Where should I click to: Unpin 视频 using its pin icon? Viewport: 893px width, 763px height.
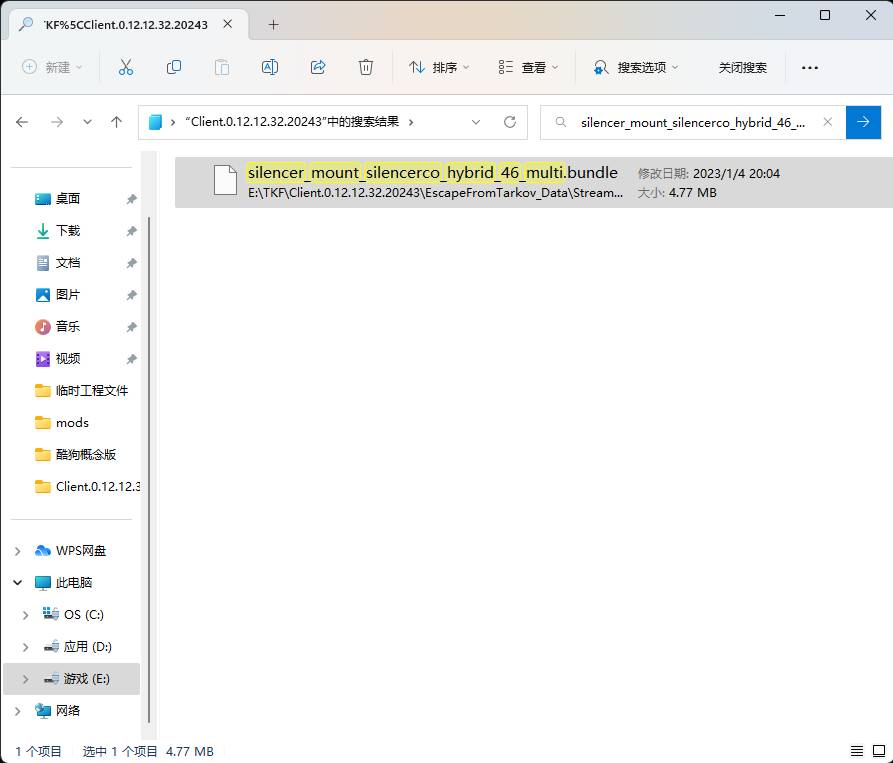pyautogui.click(x=132, y=358)
